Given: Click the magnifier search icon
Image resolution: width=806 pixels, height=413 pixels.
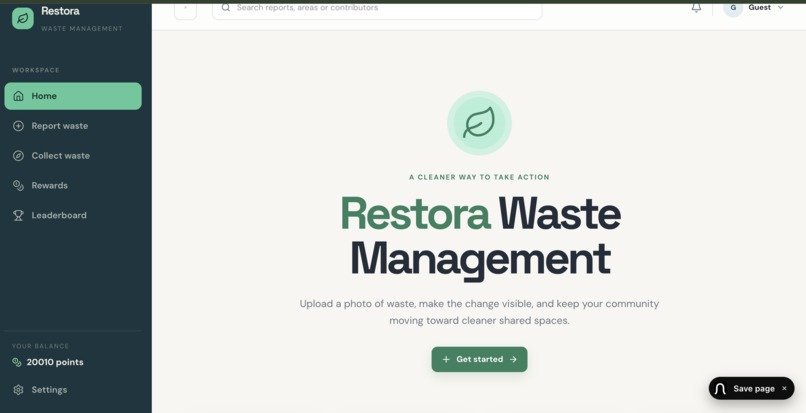Looking at the screenshot, I should 226,7.
